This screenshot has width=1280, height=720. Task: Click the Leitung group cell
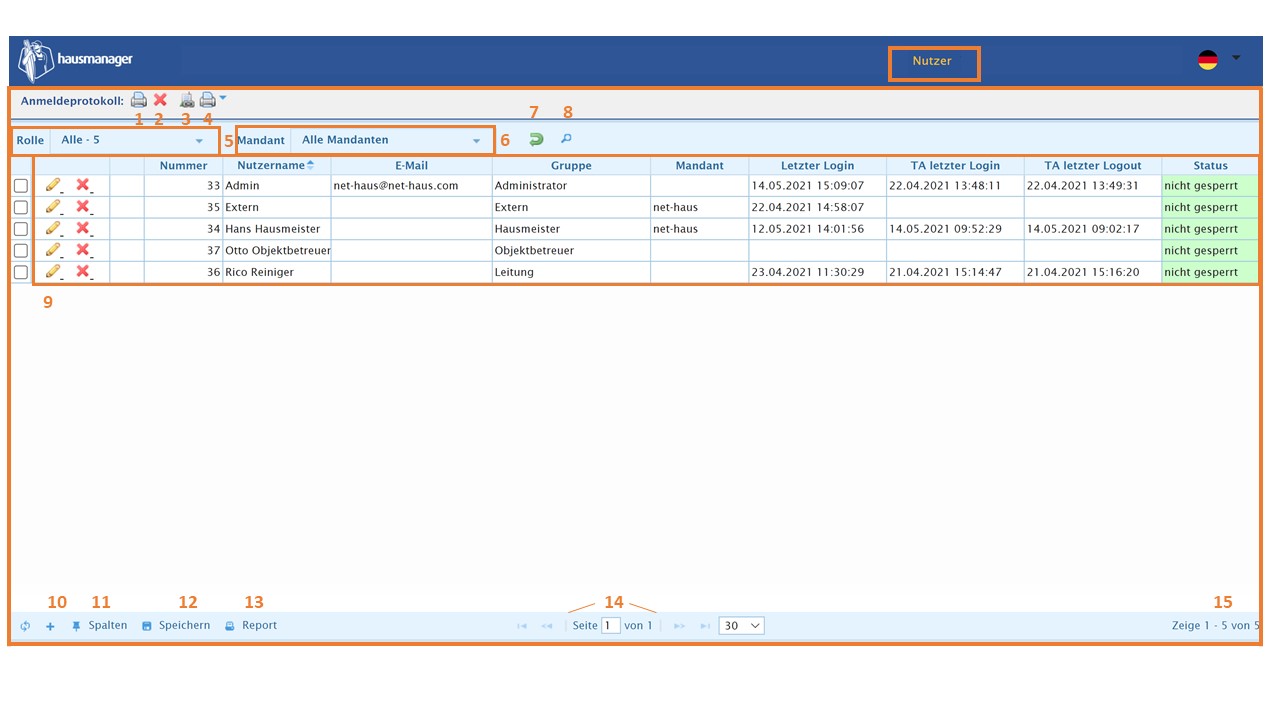[x=571, y=272]
